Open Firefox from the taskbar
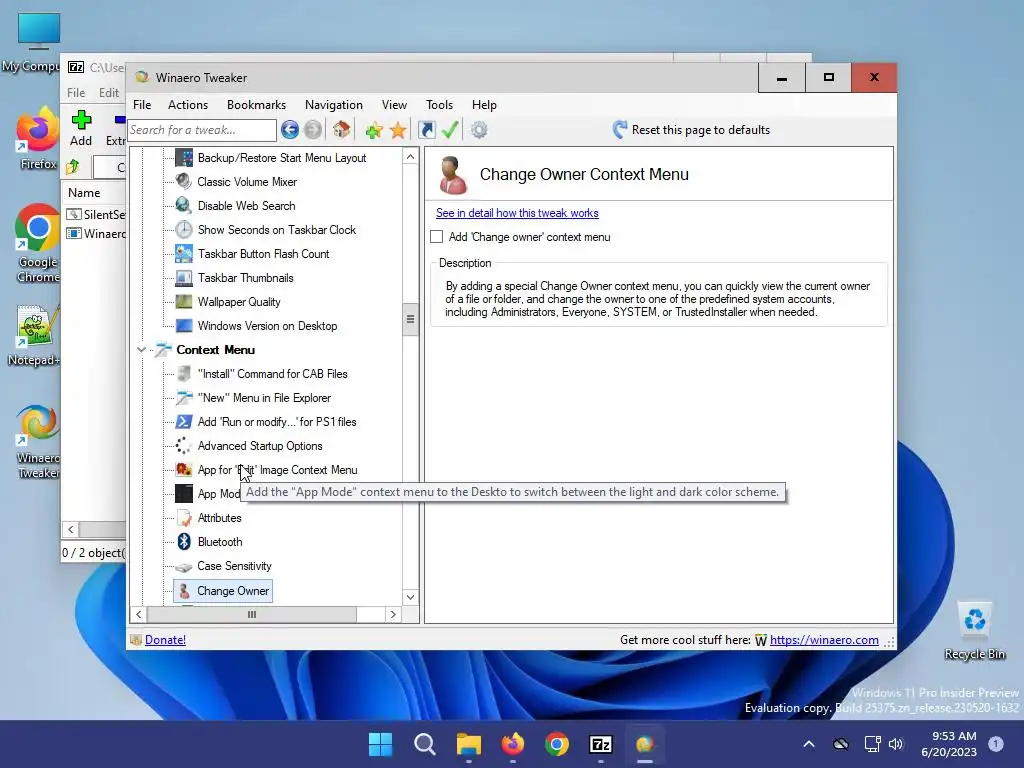Screen dimensions: 1024x768 513,744
